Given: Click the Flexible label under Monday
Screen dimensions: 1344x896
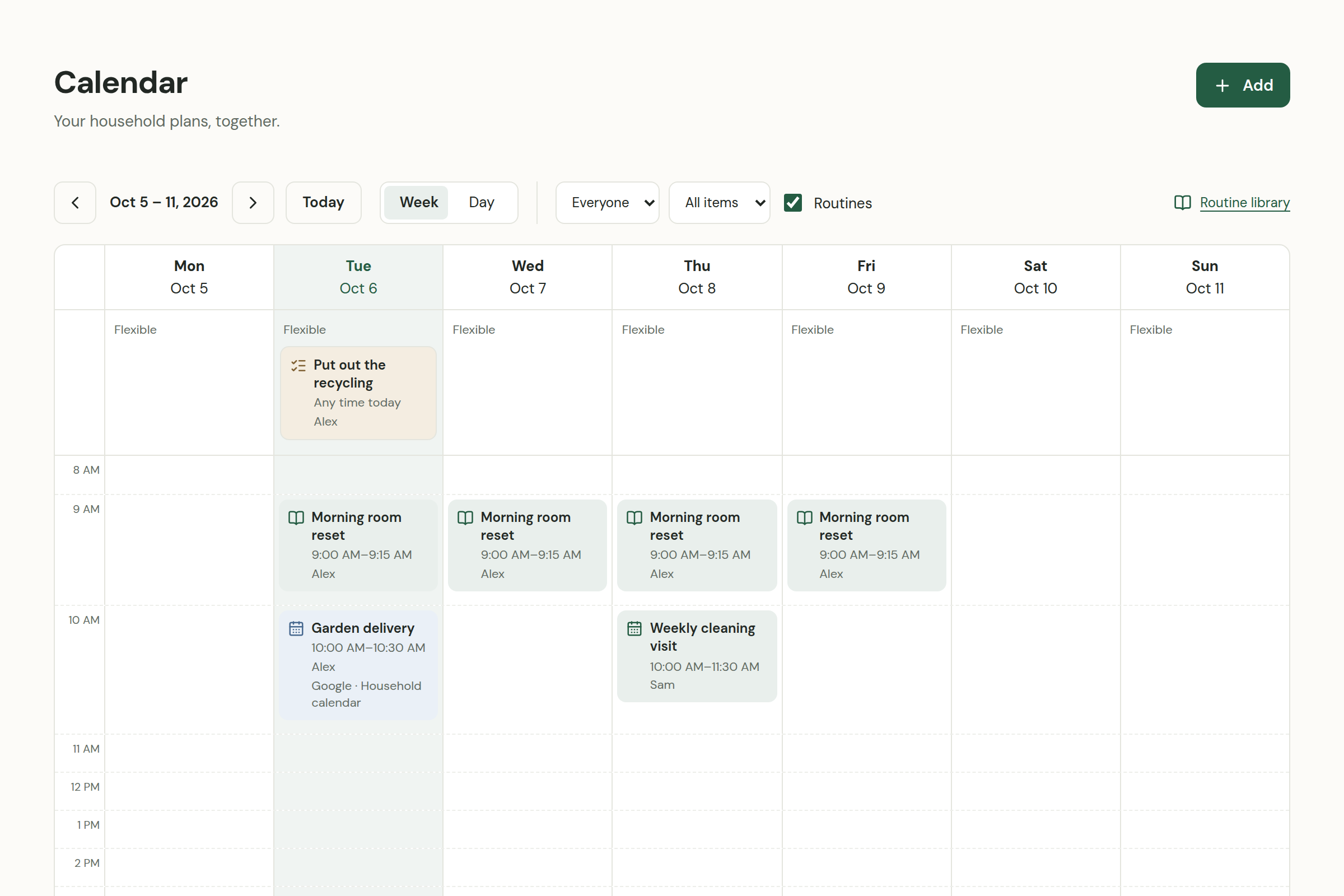Looking at the screenshot, I should click(x=136, y=330).
